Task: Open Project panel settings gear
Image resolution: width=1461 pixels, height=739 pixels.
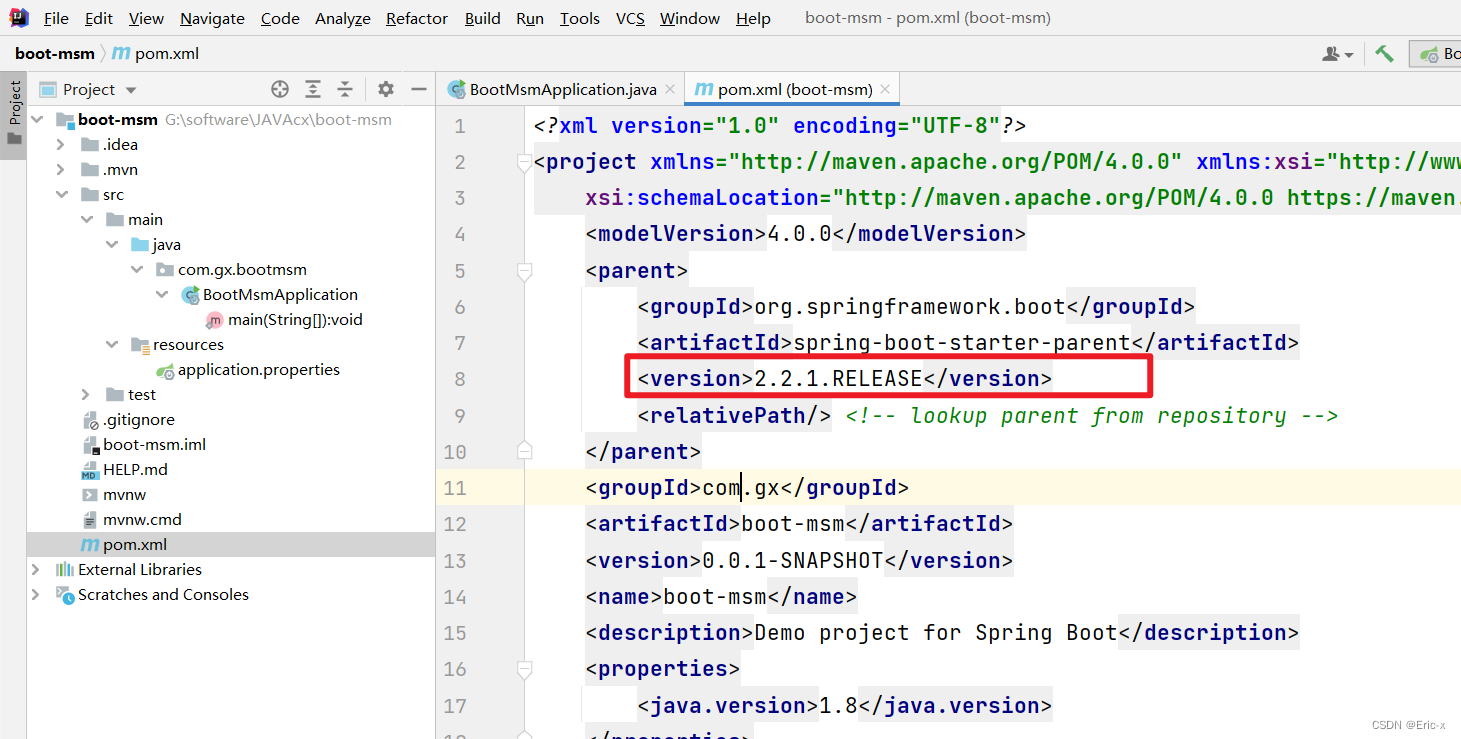Action: (386, 89)
